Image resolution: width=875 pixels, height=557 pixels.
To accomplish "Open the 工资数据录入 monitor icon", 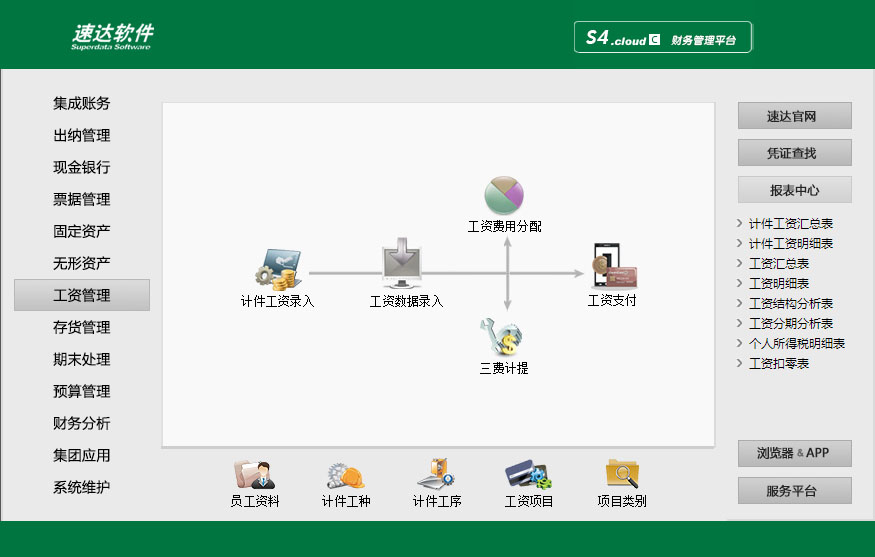I will 402,263.
